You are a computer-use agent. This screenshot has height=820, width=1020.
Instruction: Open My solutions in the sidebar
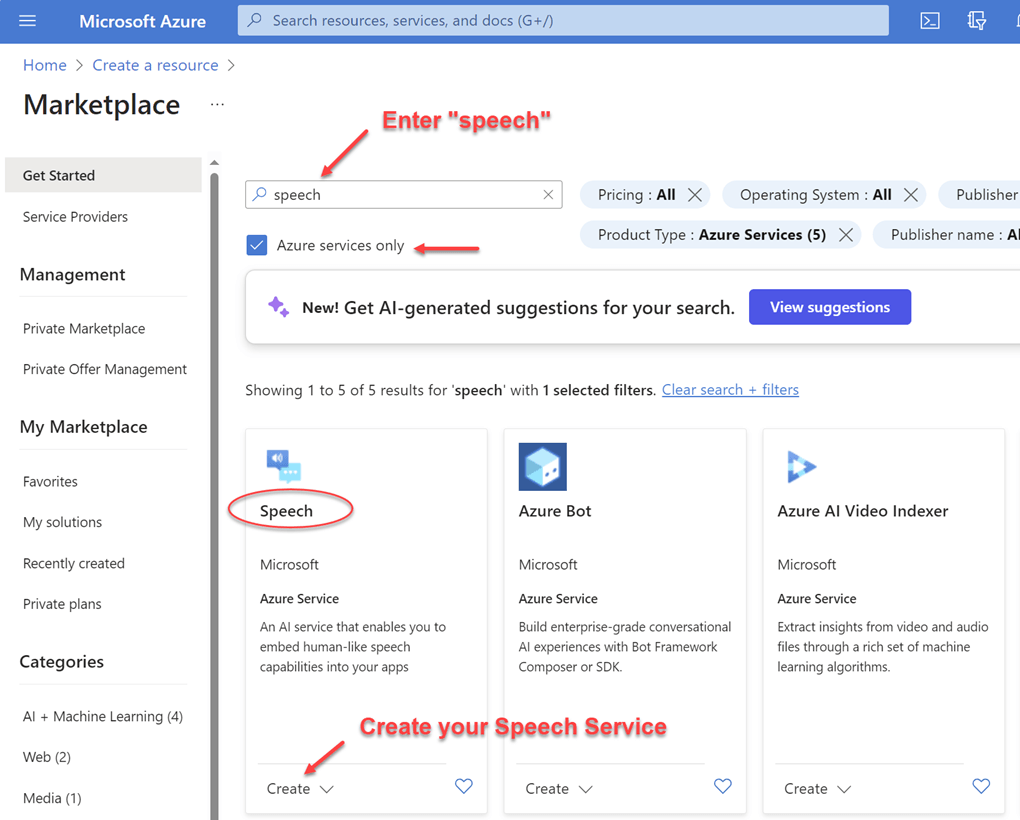click(x=62, y=522)
